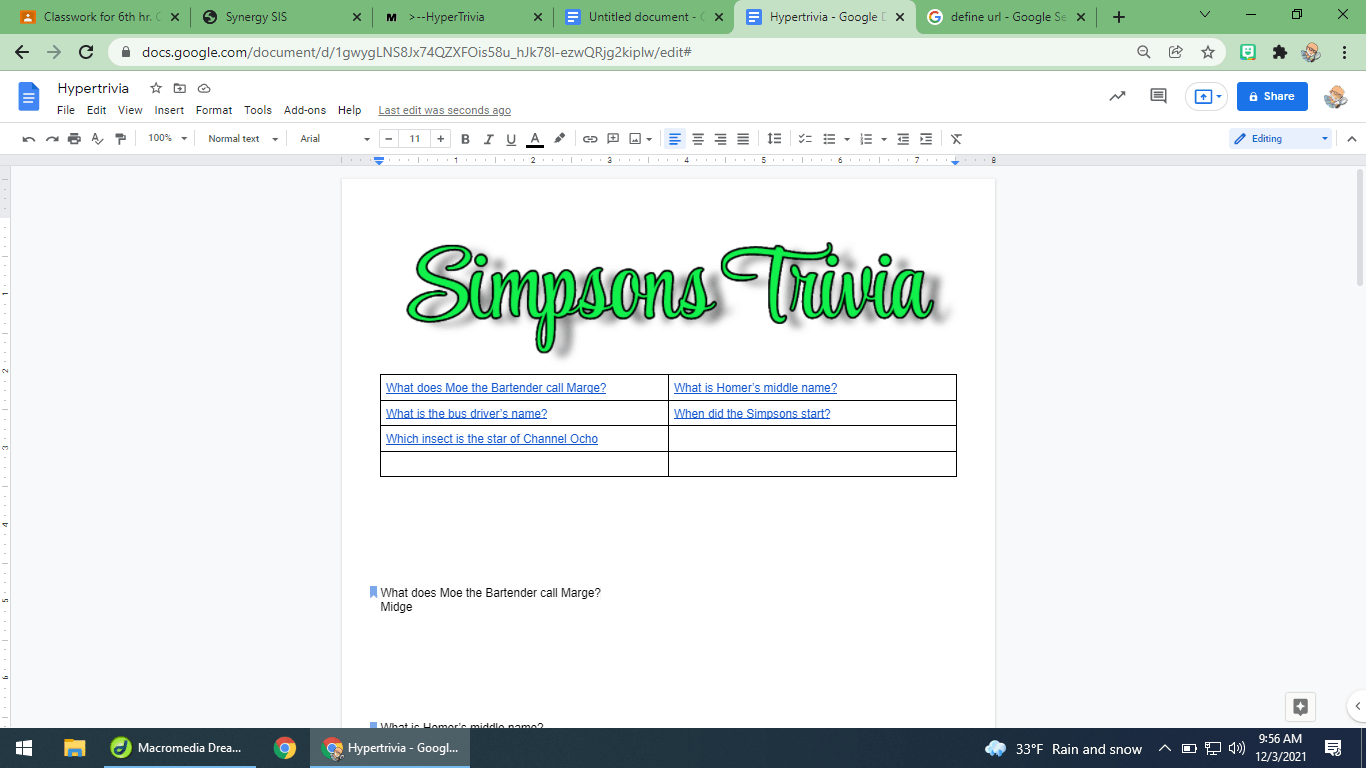The height and width of the screenshot is (768, 1366).
Task: Open the text color picker
Action: (535, 139)
